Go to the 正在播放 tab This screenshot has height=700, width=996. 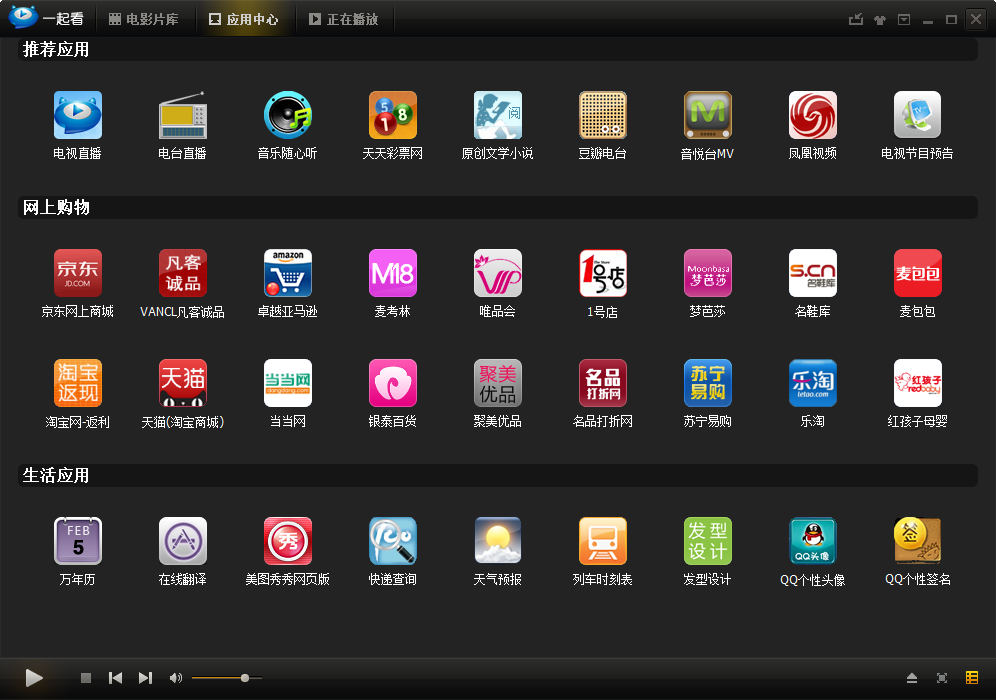pyautogui.click(x=344, y=19)
